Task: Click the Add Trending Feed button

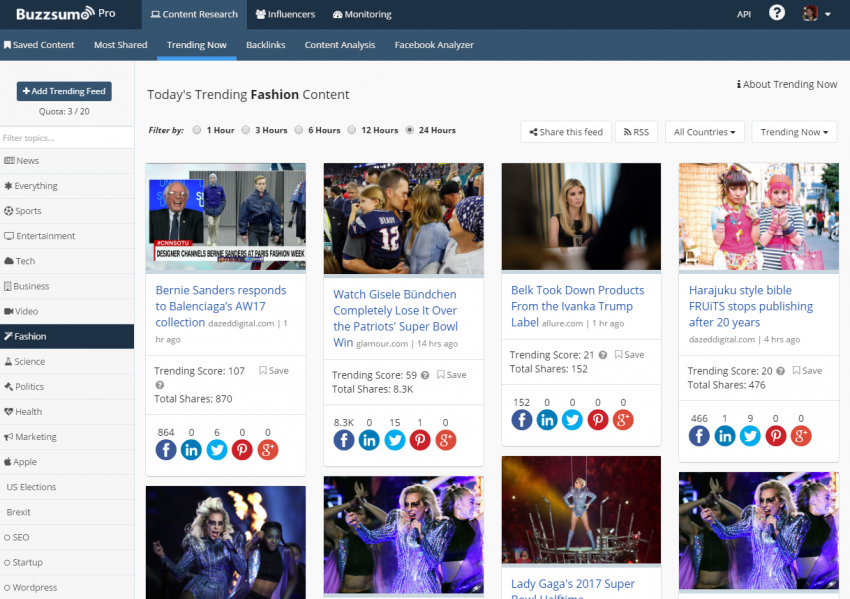Action: (x=64, y=91)
